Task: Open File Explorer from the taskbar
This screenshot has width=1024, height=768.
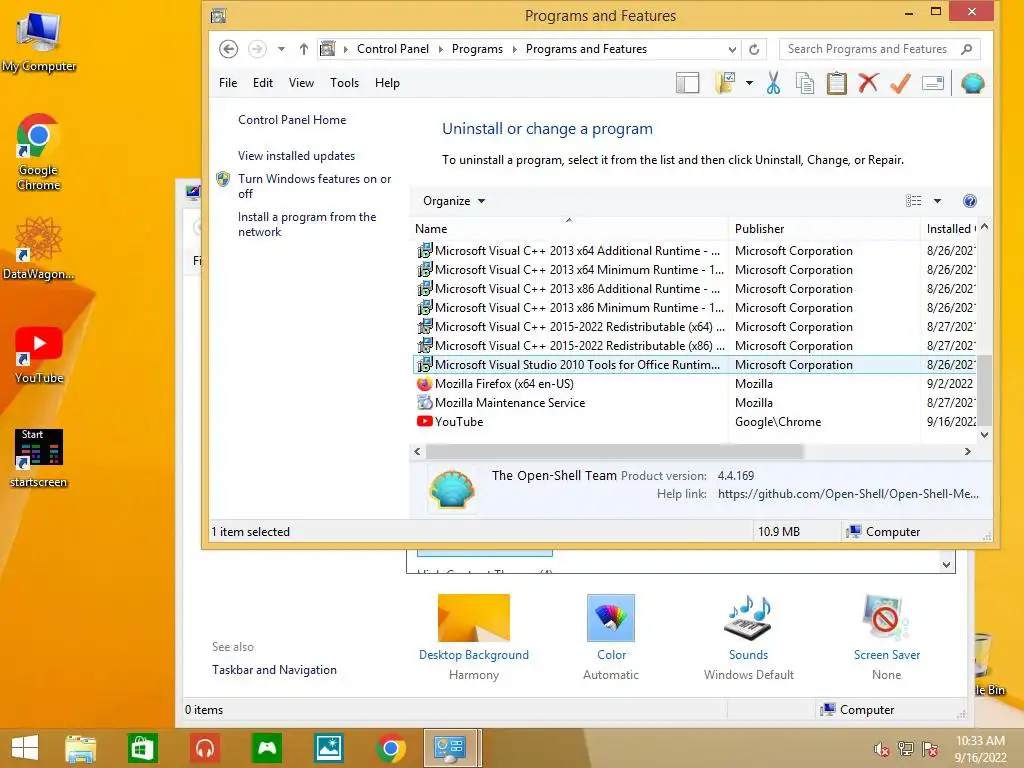Action: [x=80, y=748]
